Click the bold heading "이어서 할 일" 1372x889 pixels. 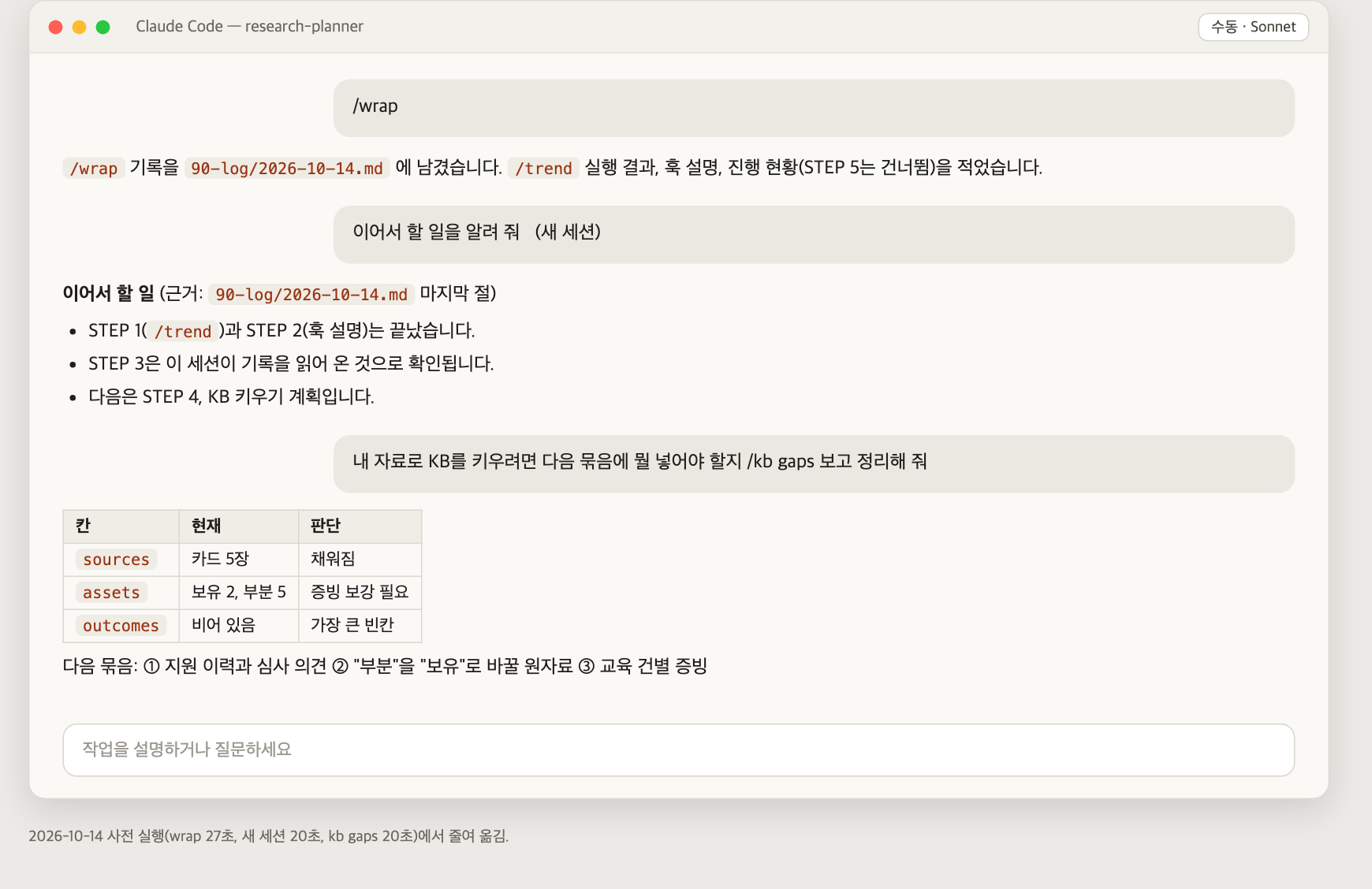[x=109, y=294]
